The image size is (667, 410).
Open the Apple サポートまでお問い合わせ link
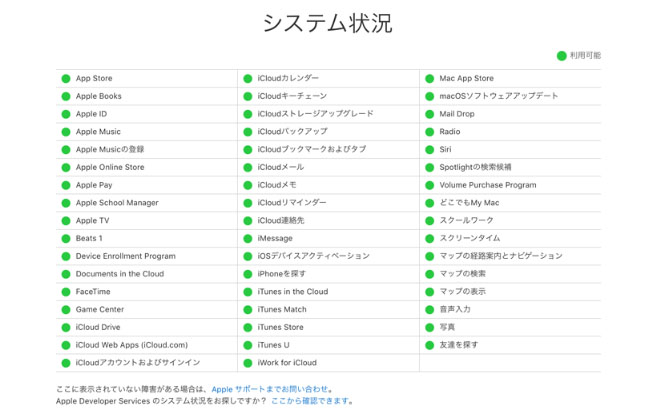[271, 389]
